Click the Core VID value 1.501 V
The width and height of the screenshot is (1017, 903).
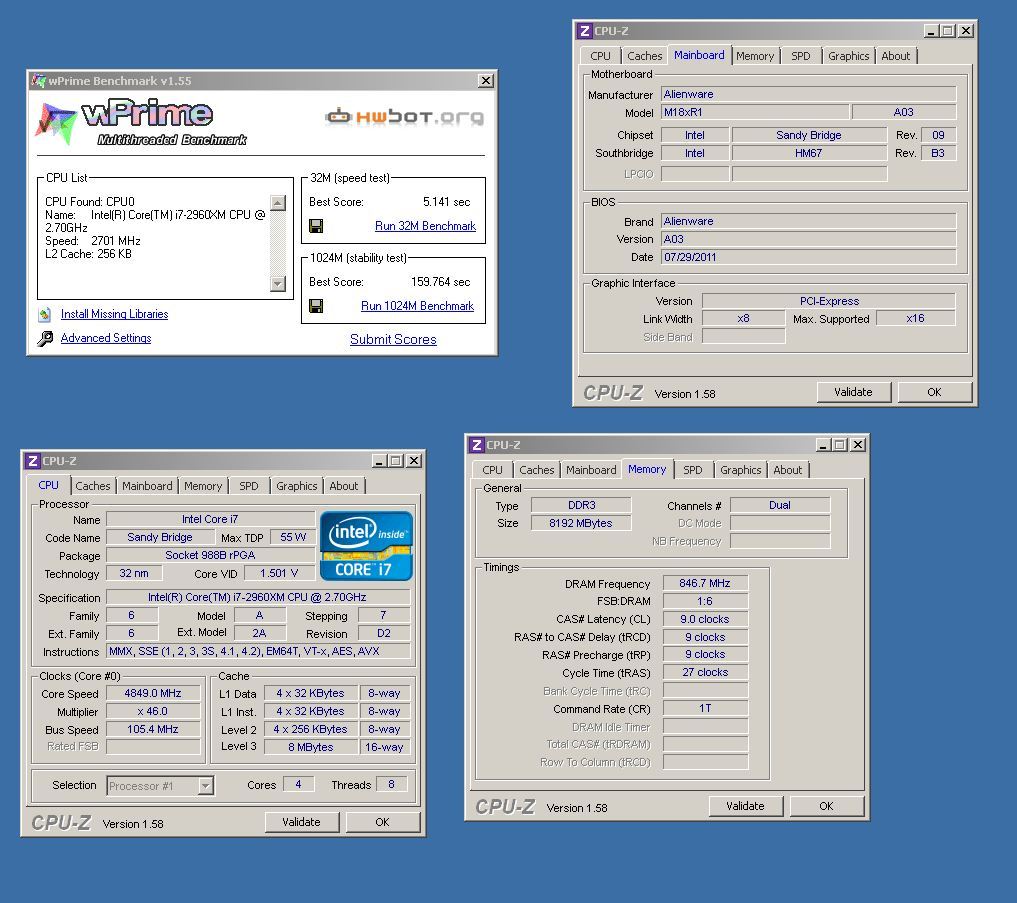(x=279, y=573)
